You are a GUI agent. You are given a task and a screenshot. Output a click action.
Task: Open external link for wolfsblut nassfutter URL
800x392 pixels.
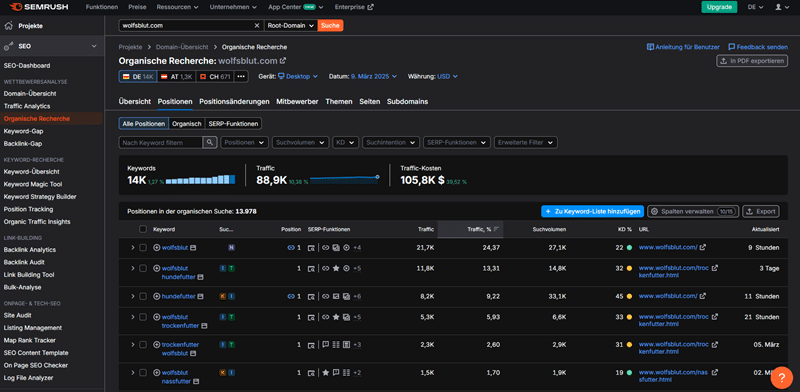pos(715,372)
